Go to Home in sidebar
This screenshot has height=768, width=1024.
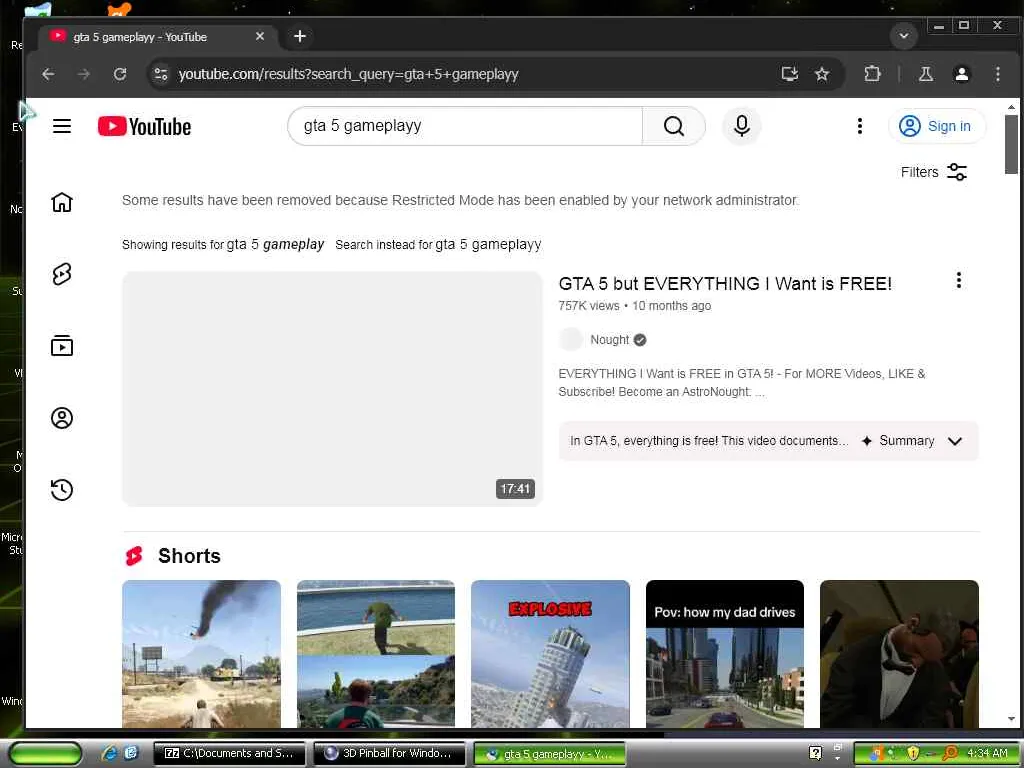pos(62,202)
